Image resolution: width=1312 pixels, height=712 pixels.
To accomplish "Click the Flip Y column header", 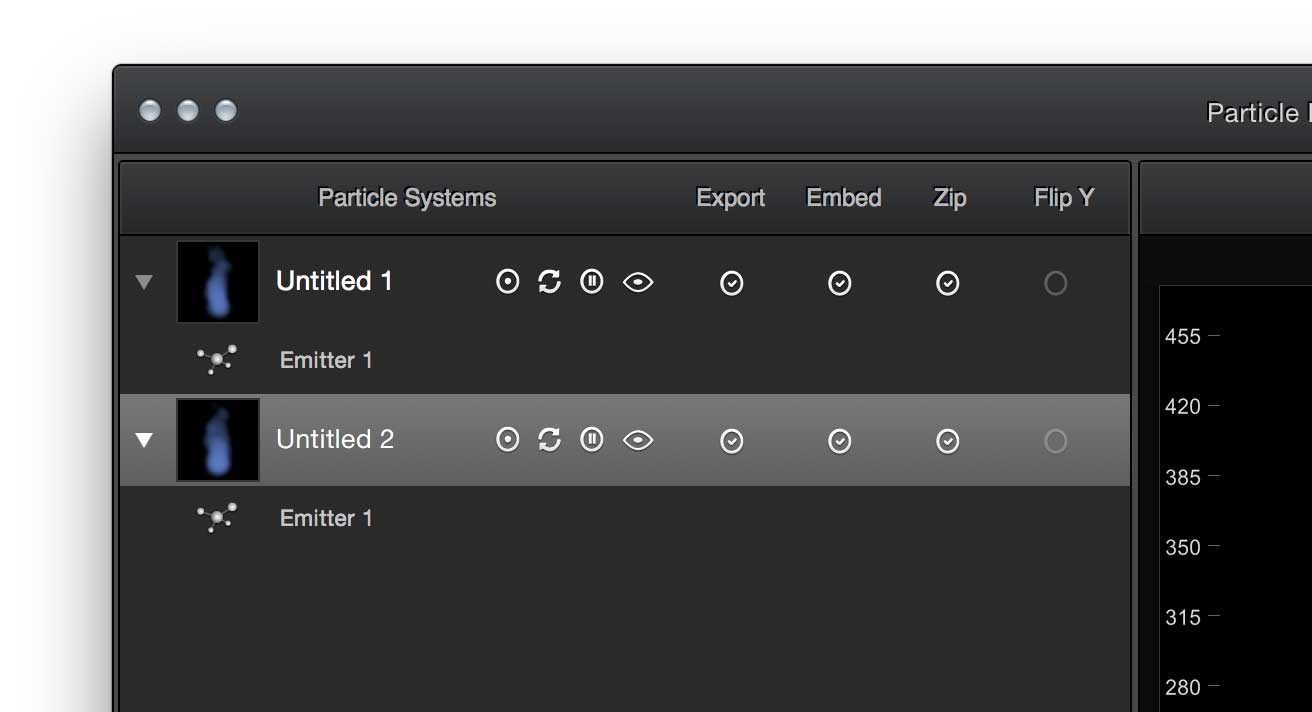I will pyautogui.click(x=1064, y=198).
